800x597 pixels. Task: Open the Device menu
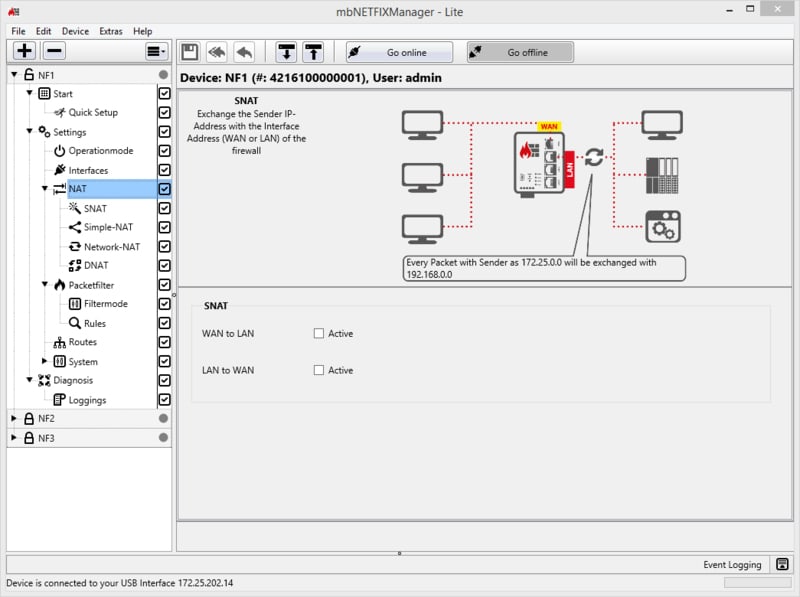click(x=75, y=31)
